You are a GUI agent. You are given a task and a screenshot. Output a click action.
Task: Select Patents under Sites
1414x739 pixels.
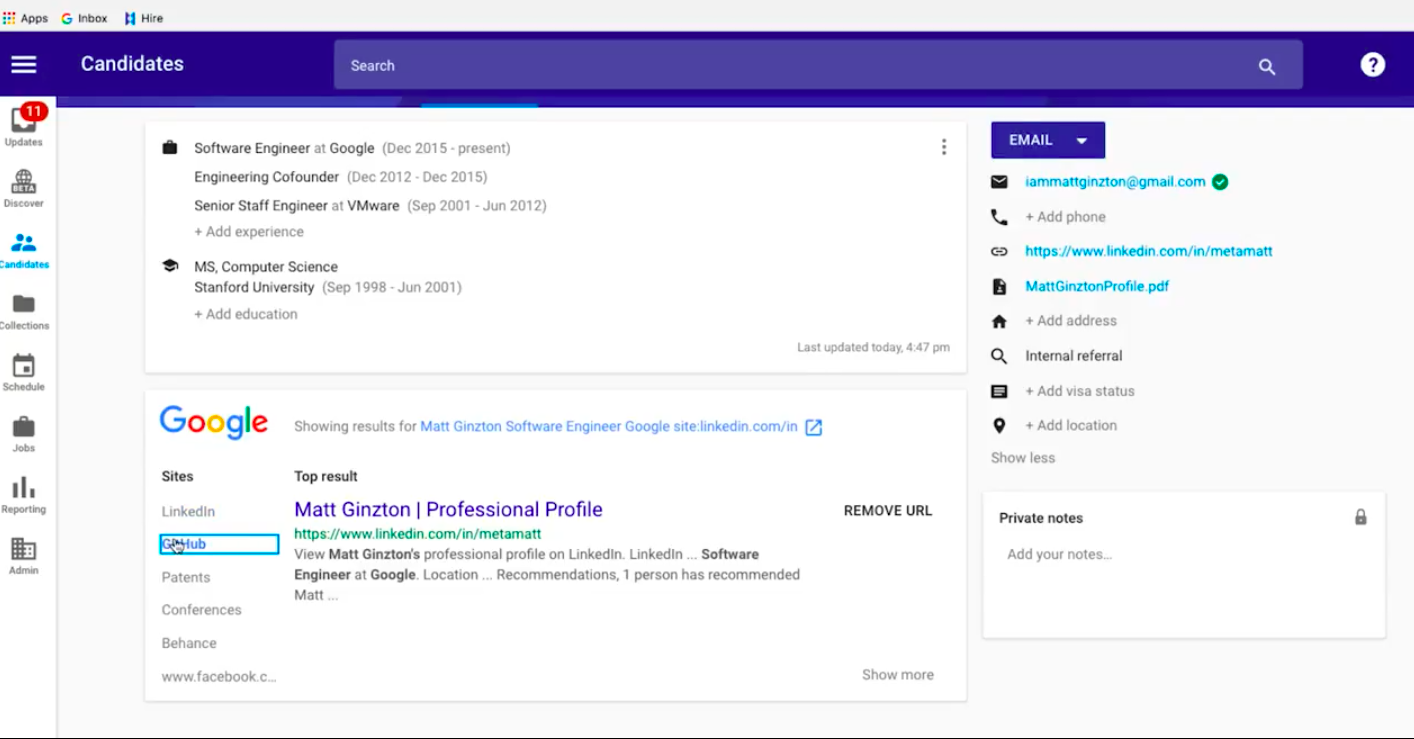click(x=186, y=577)
